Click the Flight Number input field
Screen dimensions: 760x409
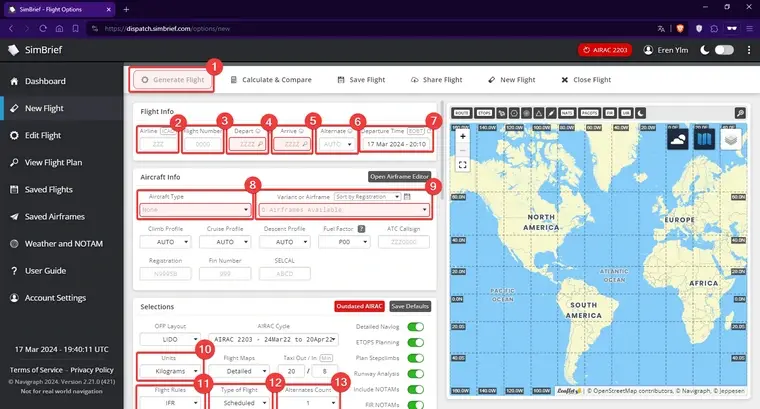203,144
